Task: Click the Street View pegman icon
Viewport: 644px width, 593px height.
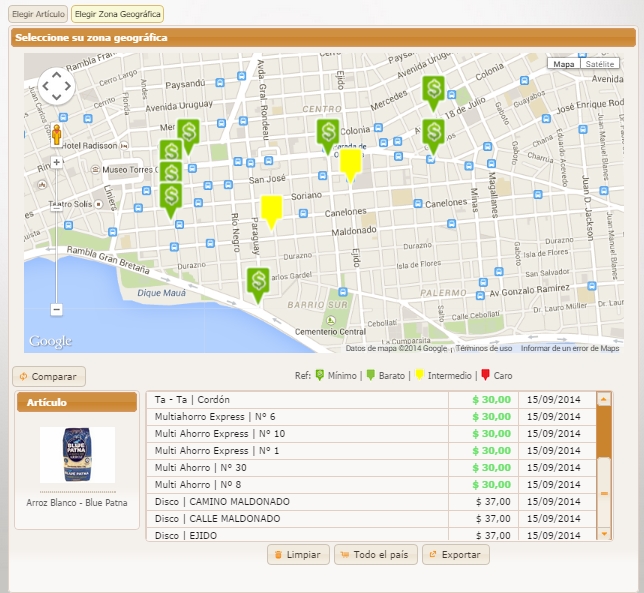Action: pos(56,135)
